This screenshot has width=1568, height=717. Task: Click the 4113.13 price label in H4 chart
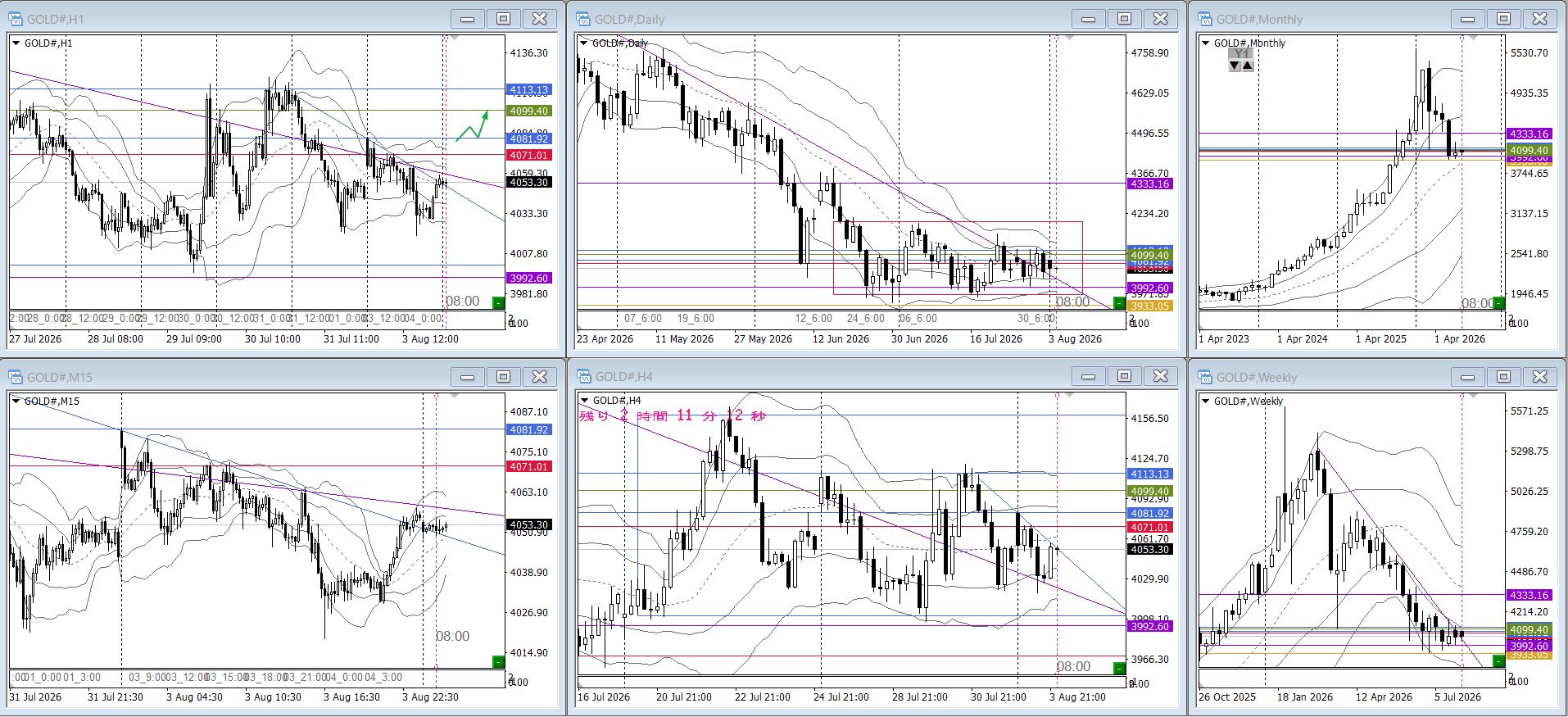coord(1150,474)
